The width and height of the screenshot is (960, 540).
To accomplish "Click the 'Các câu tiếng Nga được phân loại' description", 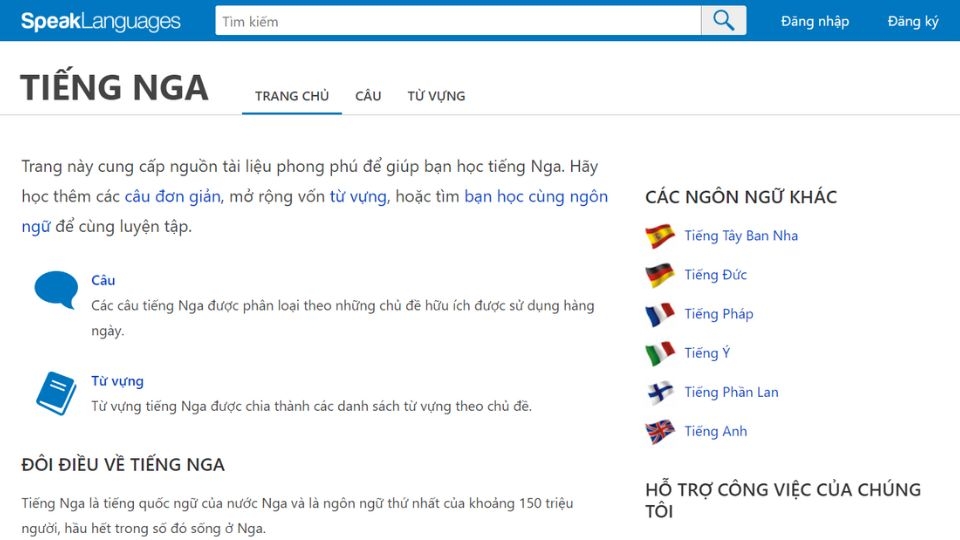I will (x=343, y=318).
